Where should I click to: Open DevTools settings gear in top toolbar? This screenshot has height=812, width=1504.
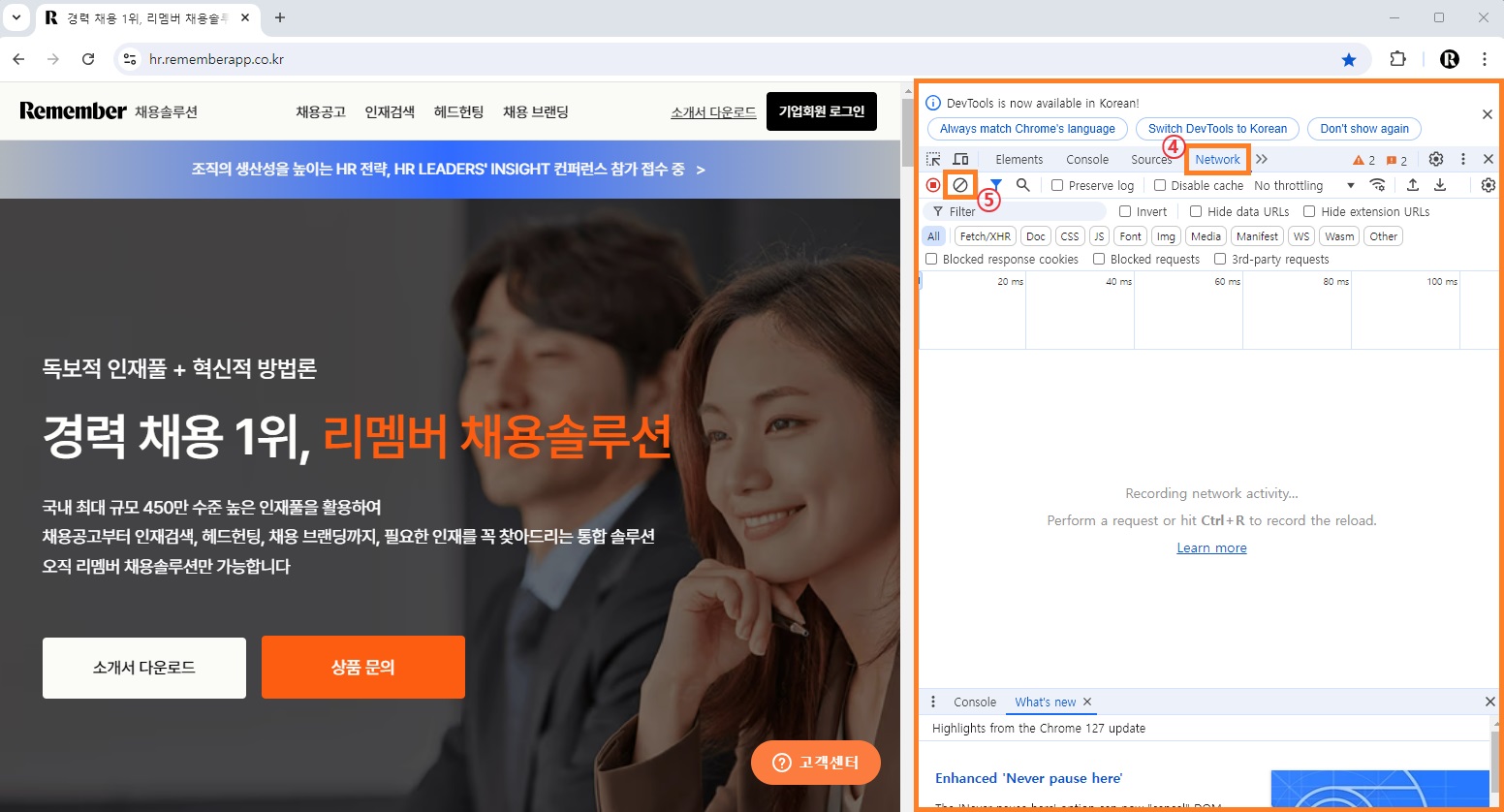tap(1436, 159)
